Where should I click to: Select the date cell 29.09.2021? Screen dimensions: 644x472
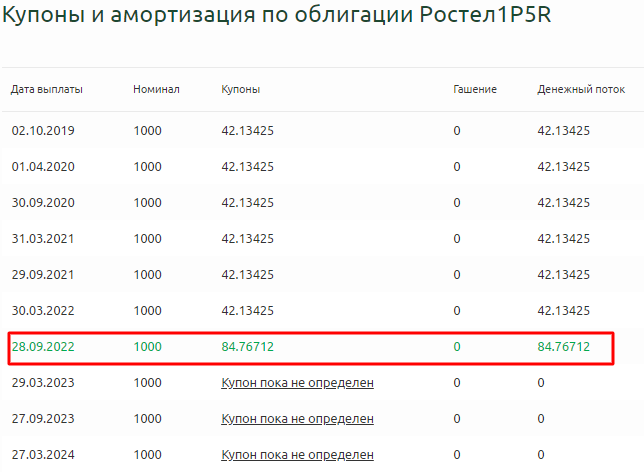43,275
